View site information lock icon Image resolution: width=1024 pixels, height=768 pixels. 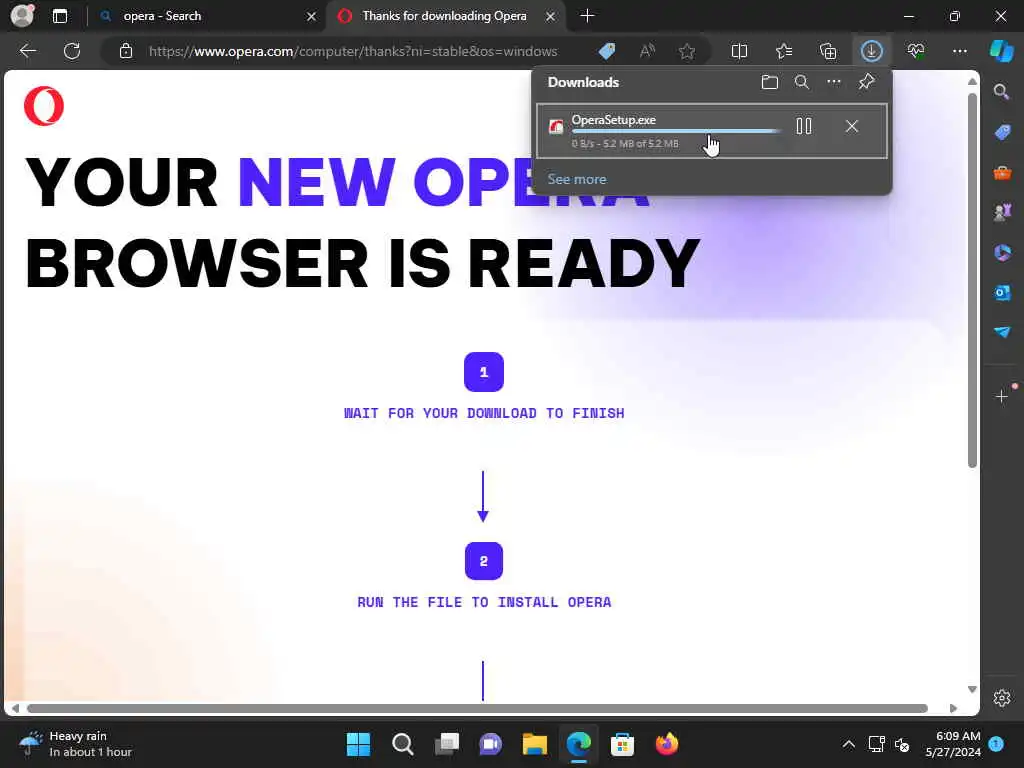(x=126, y=51)
